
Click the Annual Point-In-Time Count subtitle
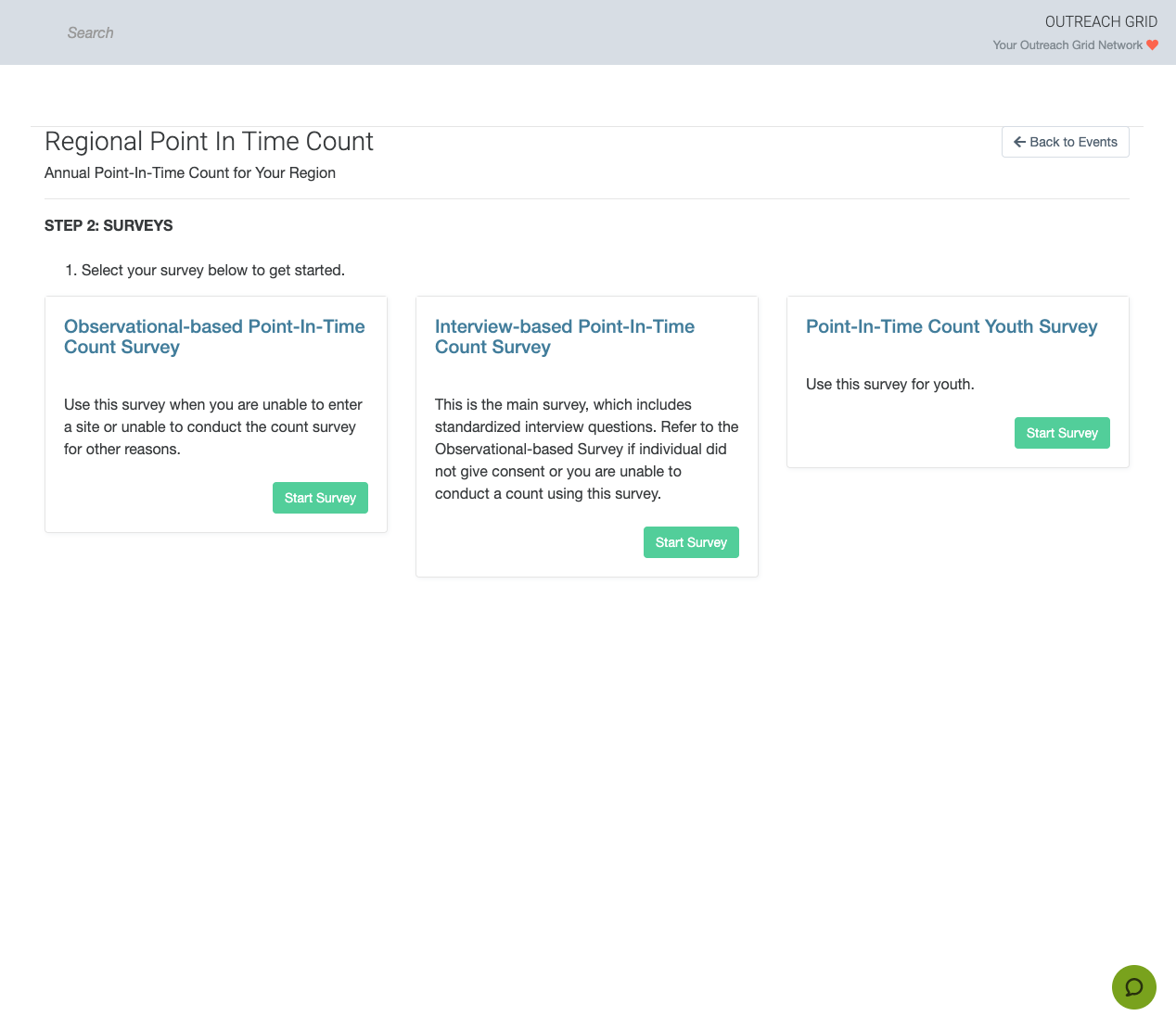190,173
